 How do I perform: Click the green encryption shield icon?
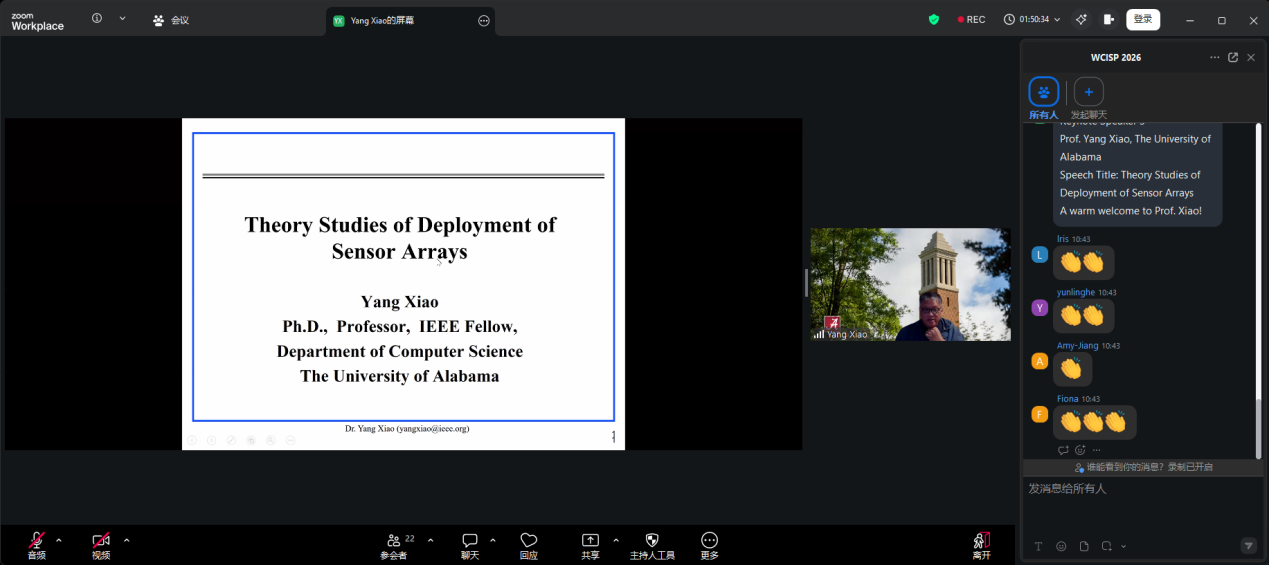[934, 19]
